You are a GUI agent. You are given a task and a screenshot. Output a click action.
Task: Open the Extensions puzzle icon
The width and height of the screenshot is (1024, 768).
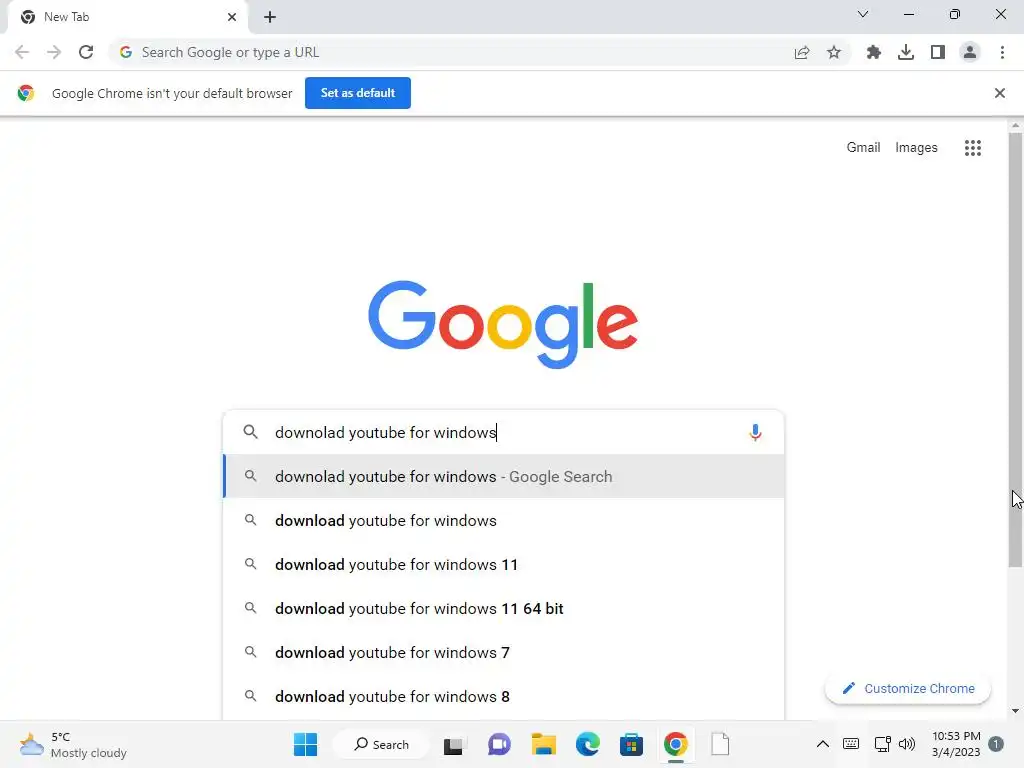click(x=873, y=52)
